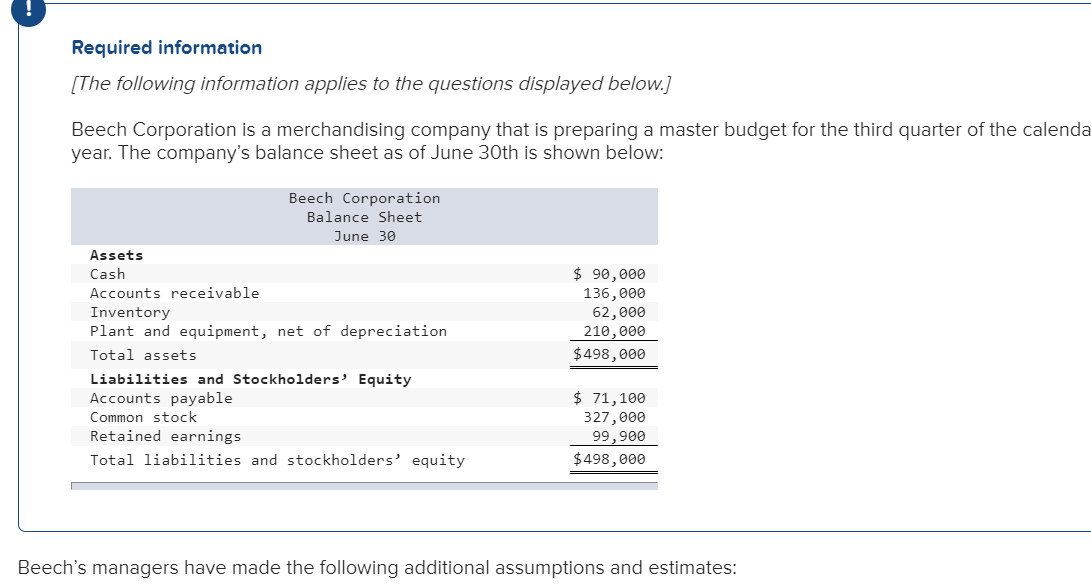Click the Cash row label

point(108,274)
